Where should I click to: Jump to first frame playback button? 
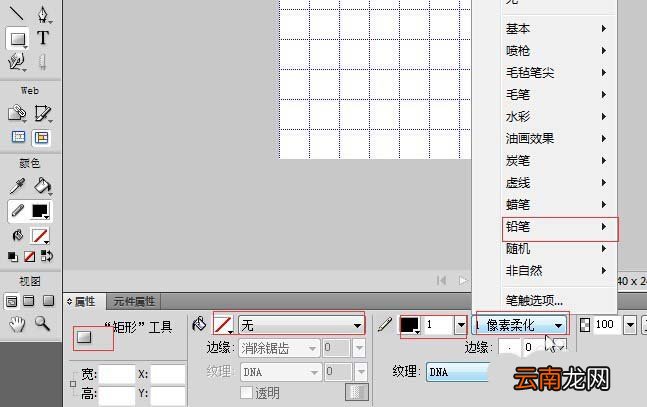point(441,281)
